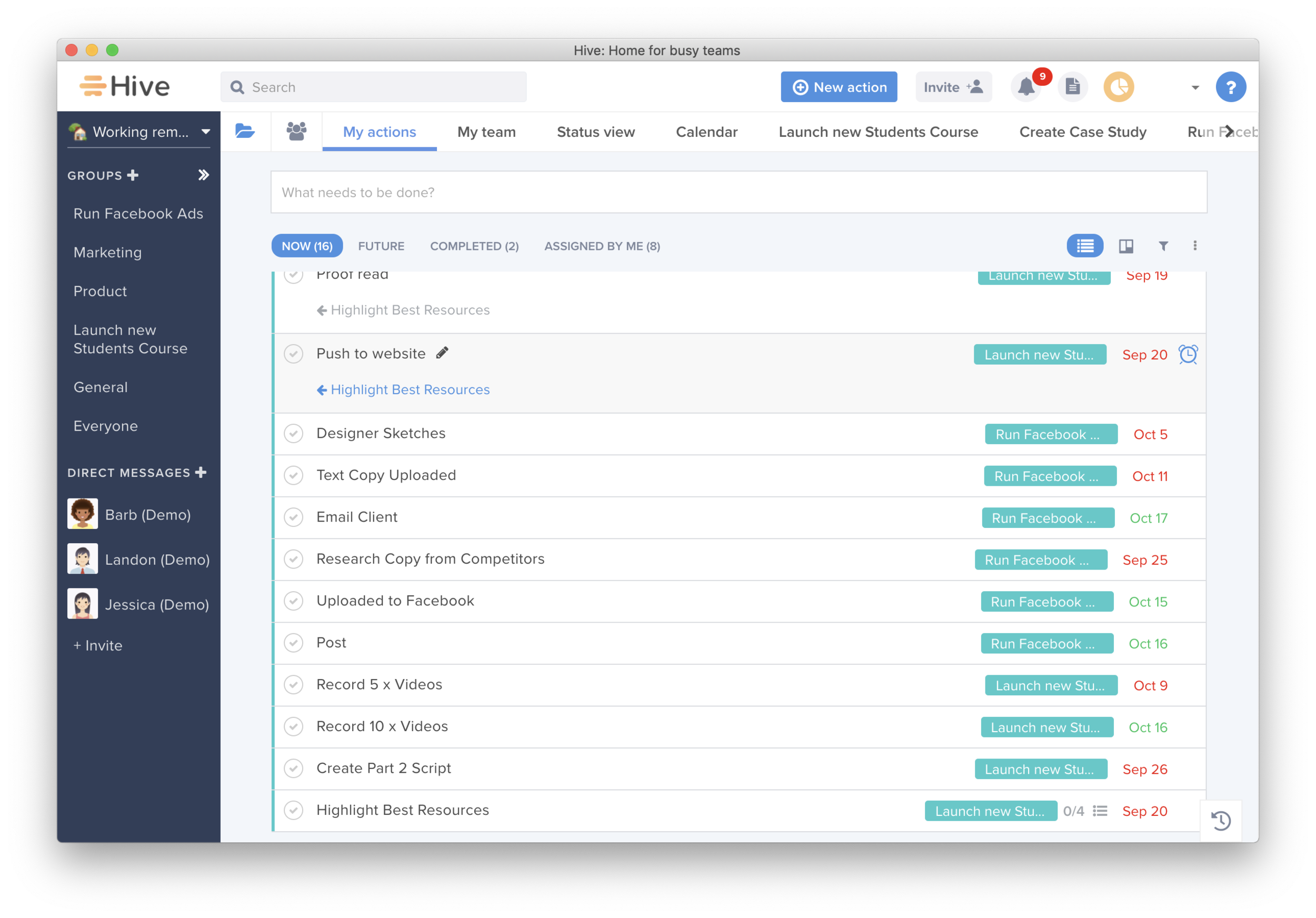
Task: Open the actions filter funnel
Action: tap(1163, 246)
